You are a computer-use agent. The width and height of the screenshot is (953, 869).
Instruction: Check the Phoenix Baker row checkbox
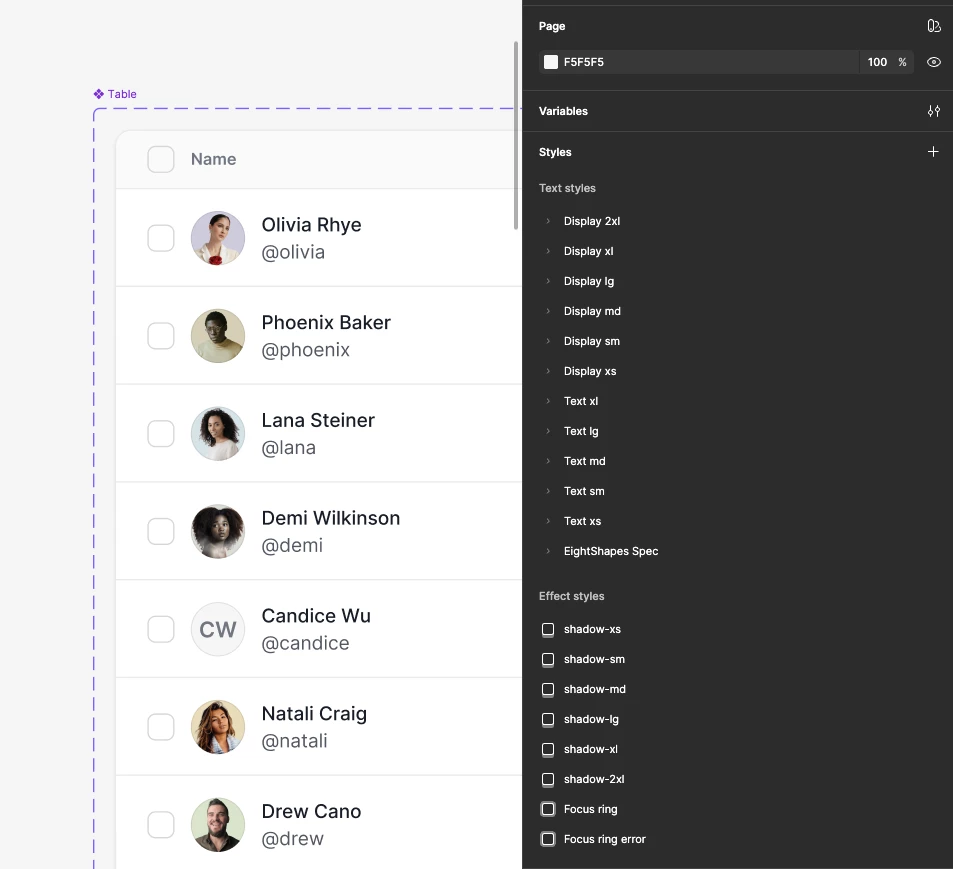click(161, 336)
